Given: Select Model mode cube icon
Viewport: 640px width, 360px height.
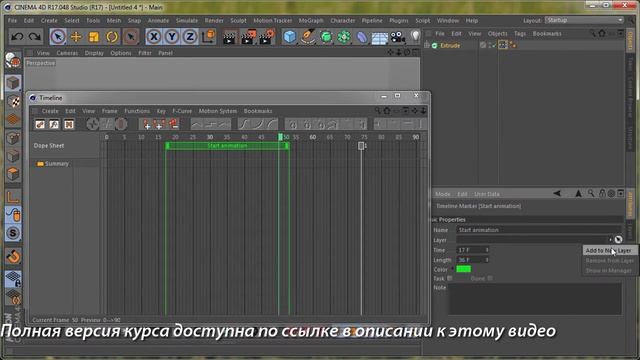Looking at the screenshot, I should tap(13, 83).
